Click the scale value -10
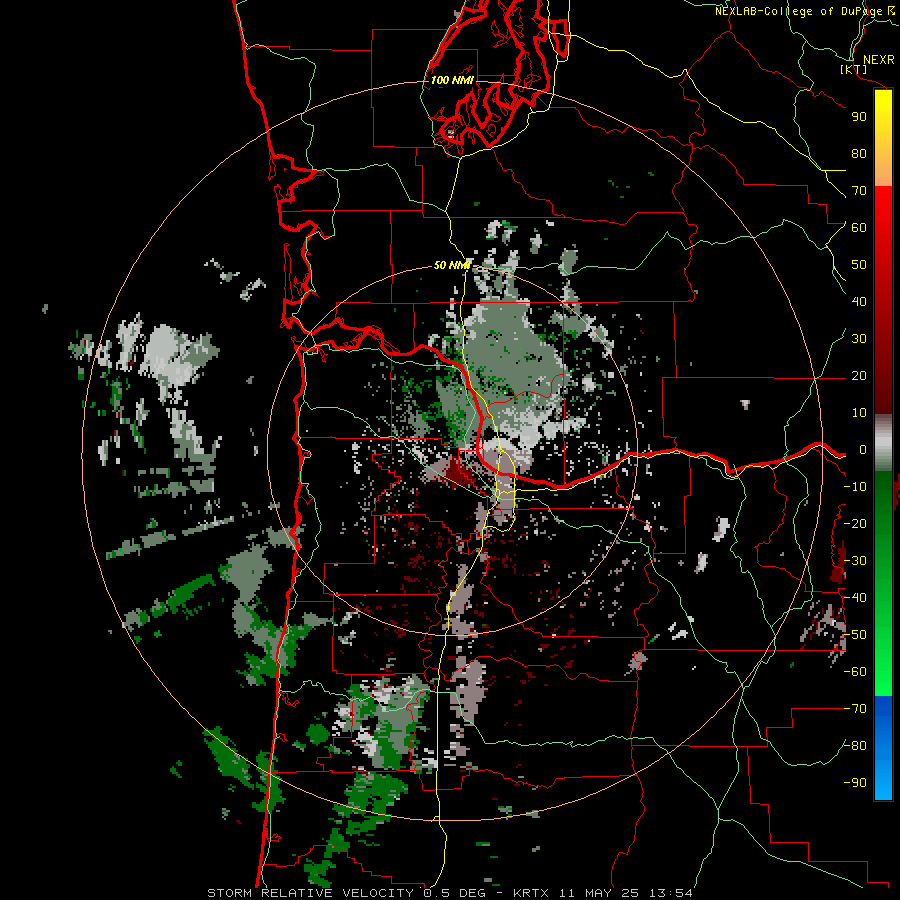The height and width of the screenshot is (900, 900). click(855, 487)
